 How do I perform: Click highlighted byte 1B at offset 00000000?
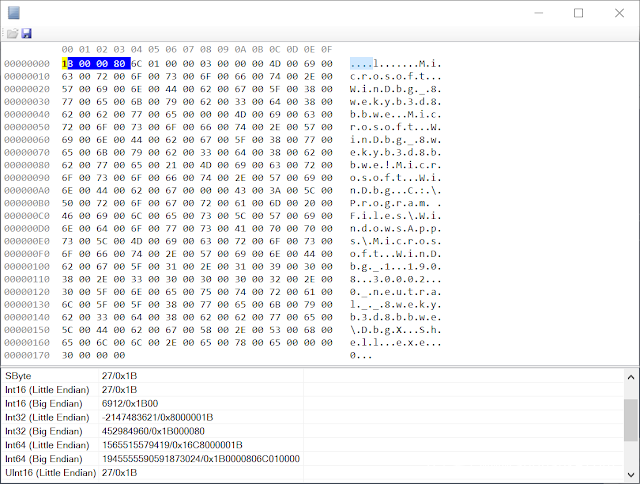click(x=67, y=64)
